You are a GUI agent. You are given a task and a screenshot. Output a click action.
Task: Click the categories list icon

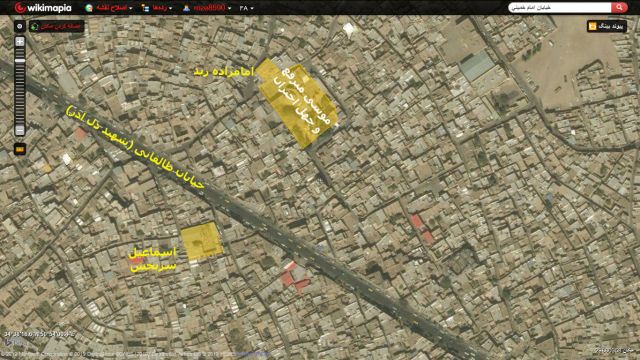tap(145, 8)
